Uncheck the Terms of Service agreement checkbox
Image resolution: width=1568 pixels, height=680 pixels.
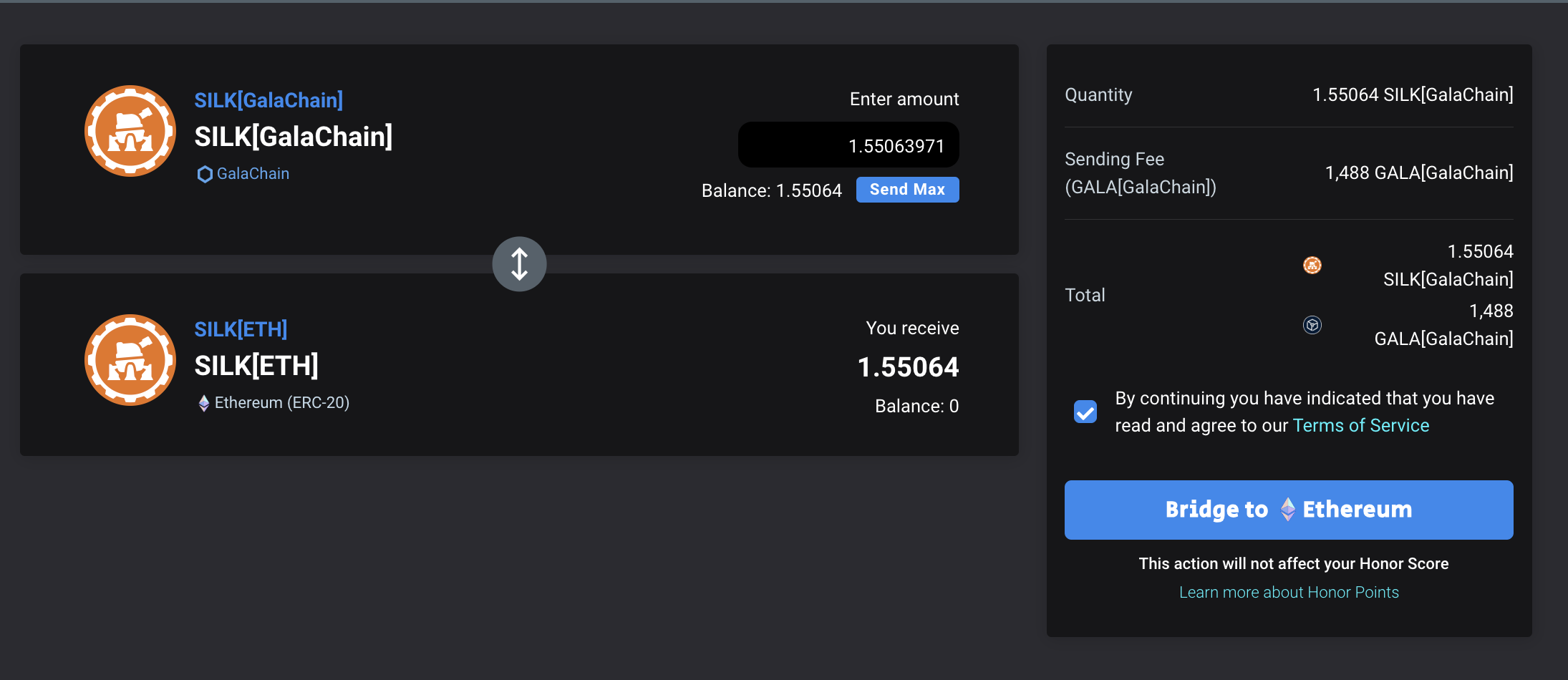tap(1085, 412)
